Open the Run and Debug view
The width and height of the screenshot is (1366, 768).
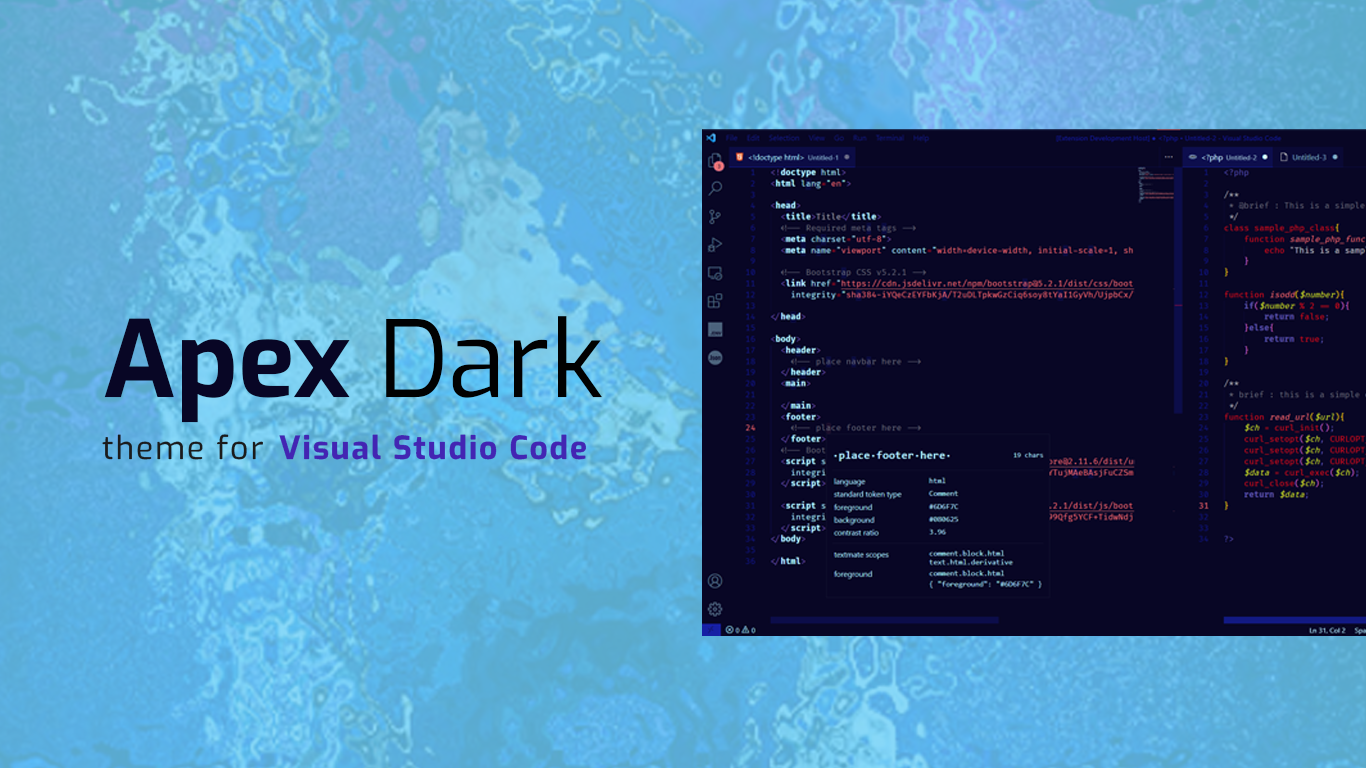(715, 244)
